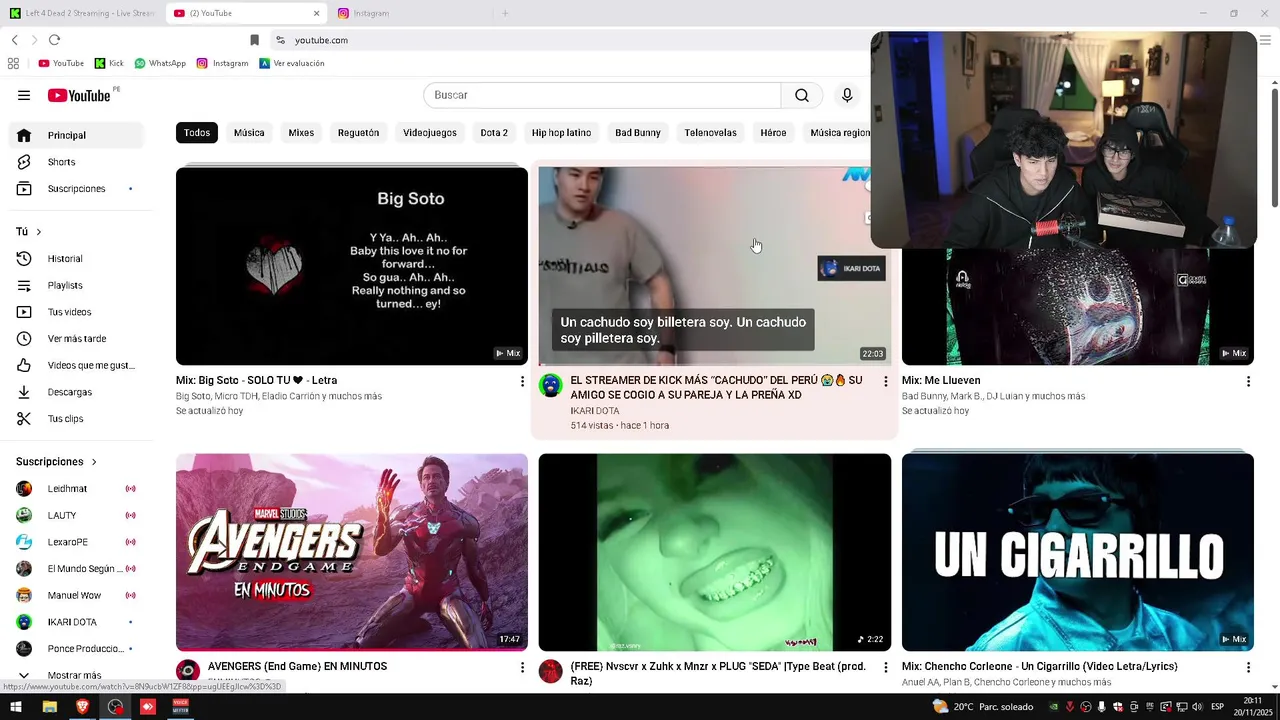
Task: Open Playlists in the sidebar
Action: pyautogui.click(x=76, y=286)
